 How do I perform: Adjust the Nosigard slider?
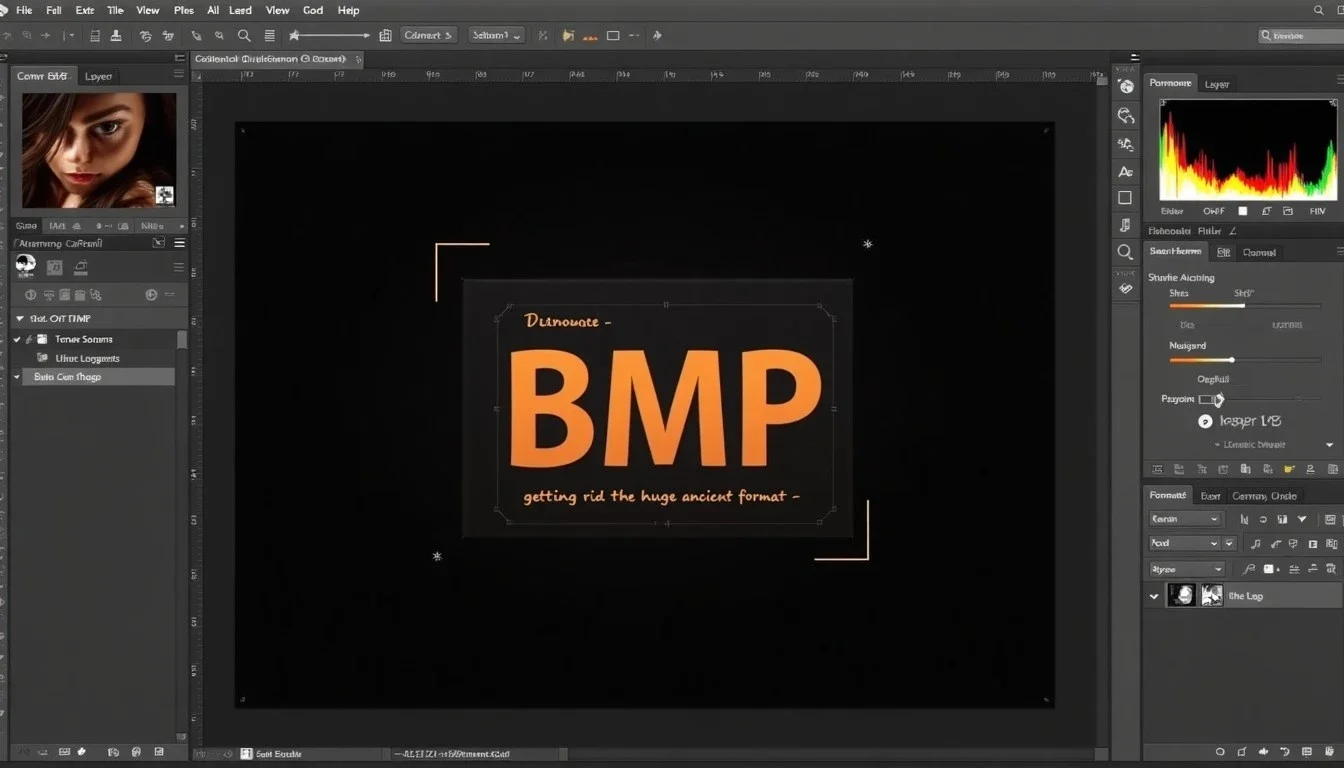(1245, 359)
